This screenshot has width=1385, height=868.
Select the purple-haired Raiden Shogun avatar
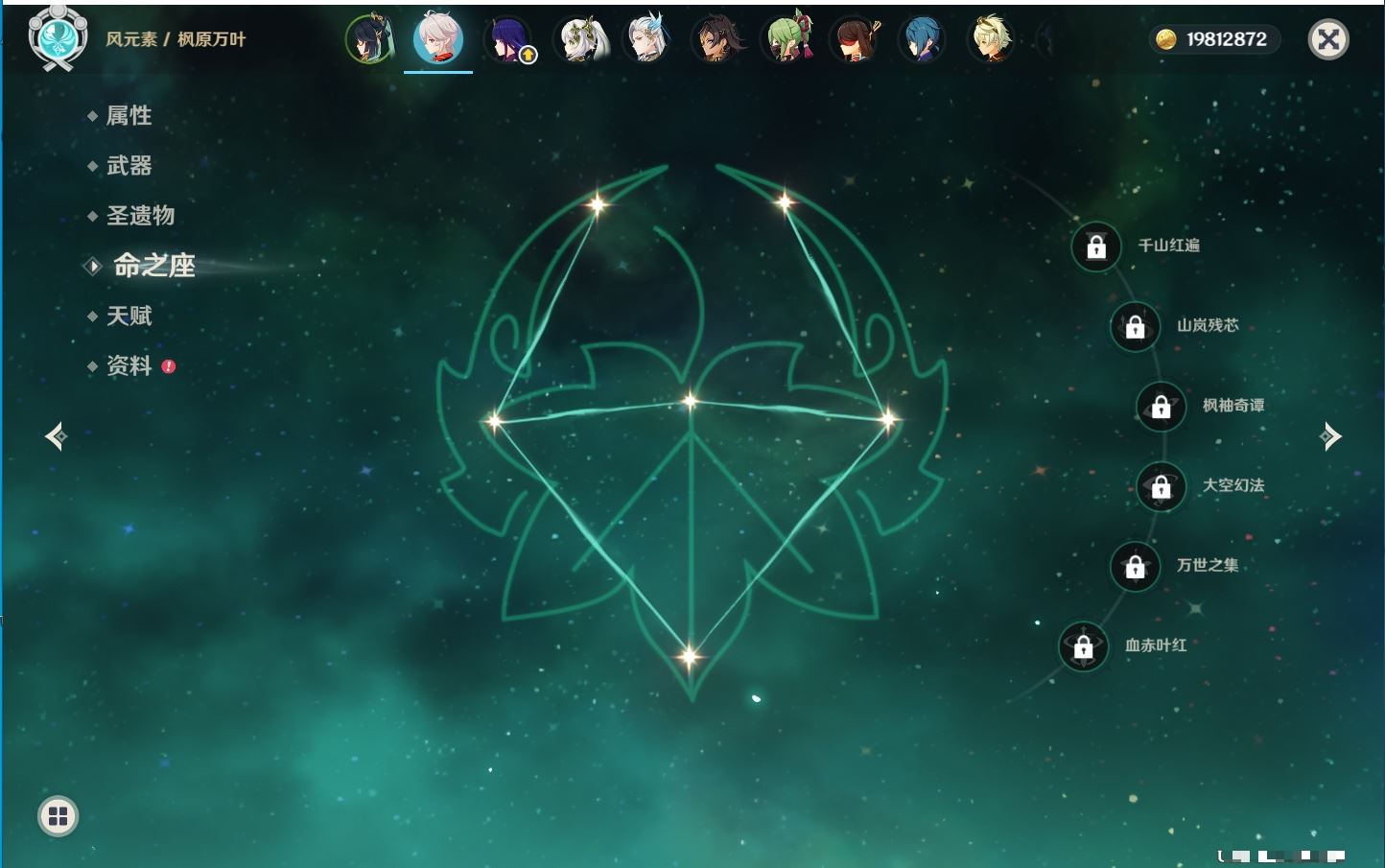(508, 39)
